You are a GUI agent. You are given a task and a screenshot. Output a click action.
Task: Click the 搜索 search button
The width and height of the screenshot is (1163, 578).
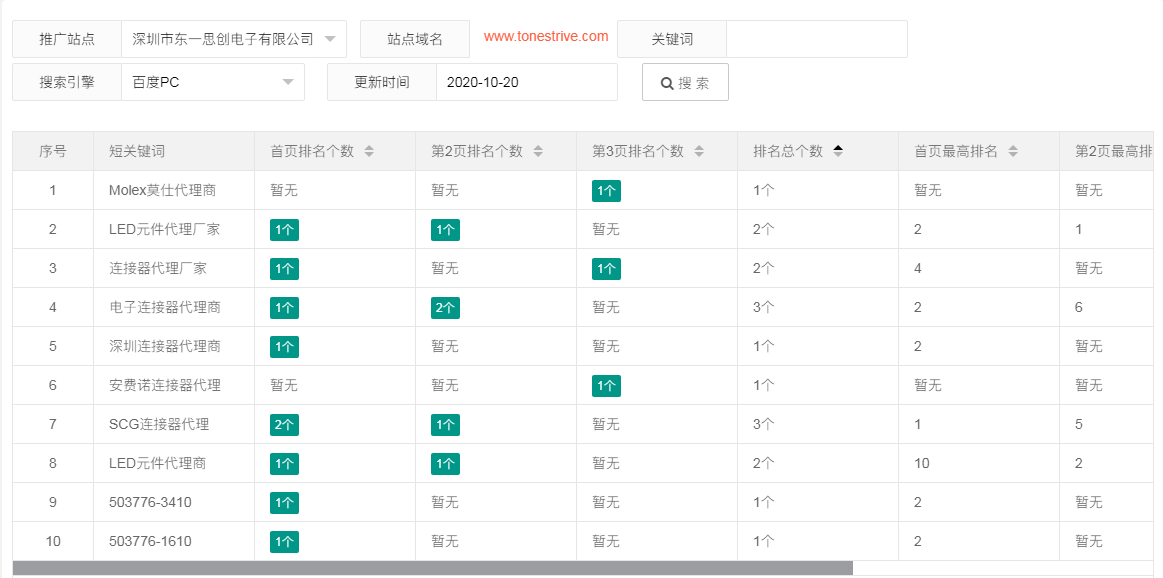685,83
